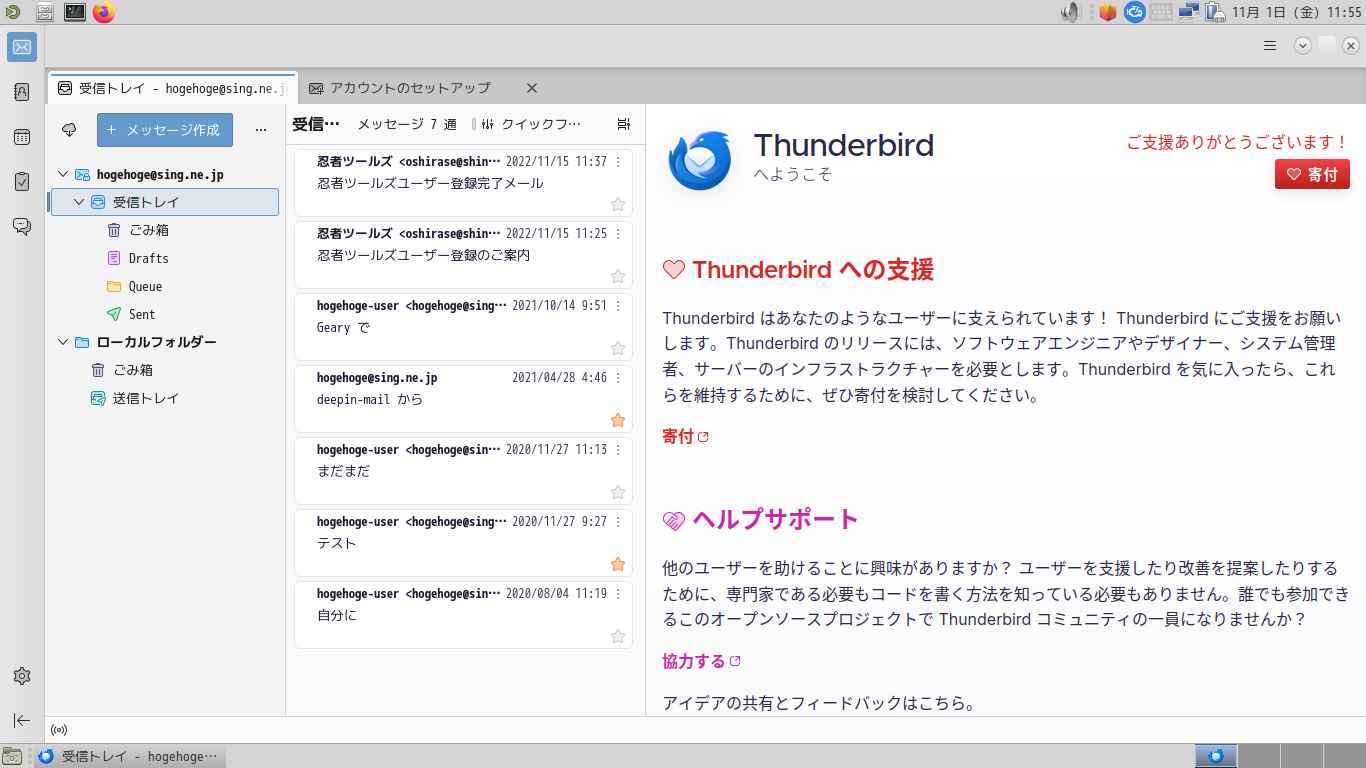
Task: Collapse the spaces toolbar
Action: pos(22,720)
